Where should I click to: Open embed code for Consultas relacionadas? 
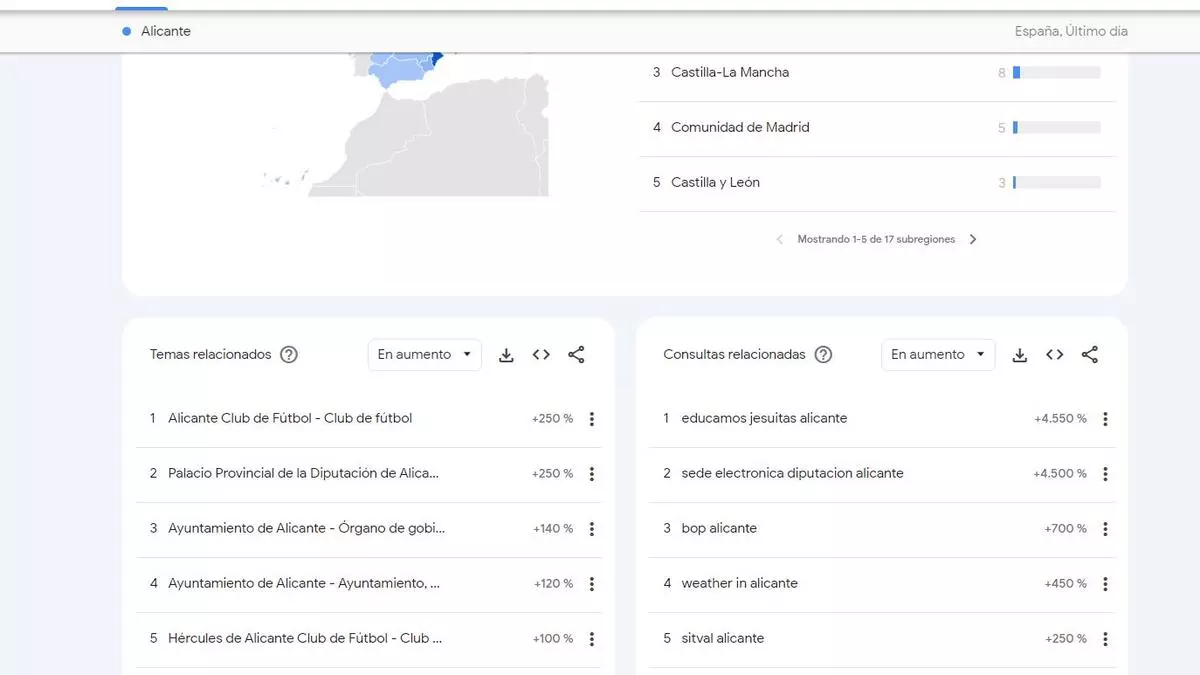(1054, 355)
